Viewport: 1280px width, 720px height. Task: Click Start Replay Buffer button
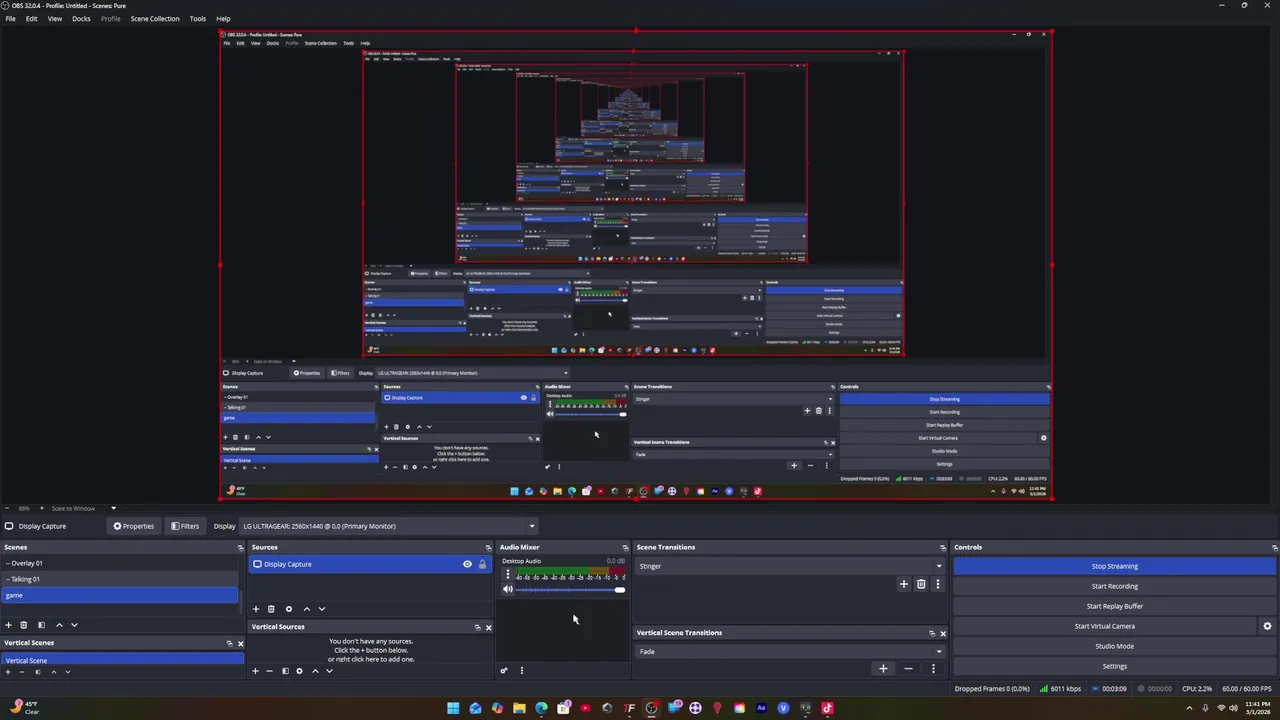pos(1114,606)
